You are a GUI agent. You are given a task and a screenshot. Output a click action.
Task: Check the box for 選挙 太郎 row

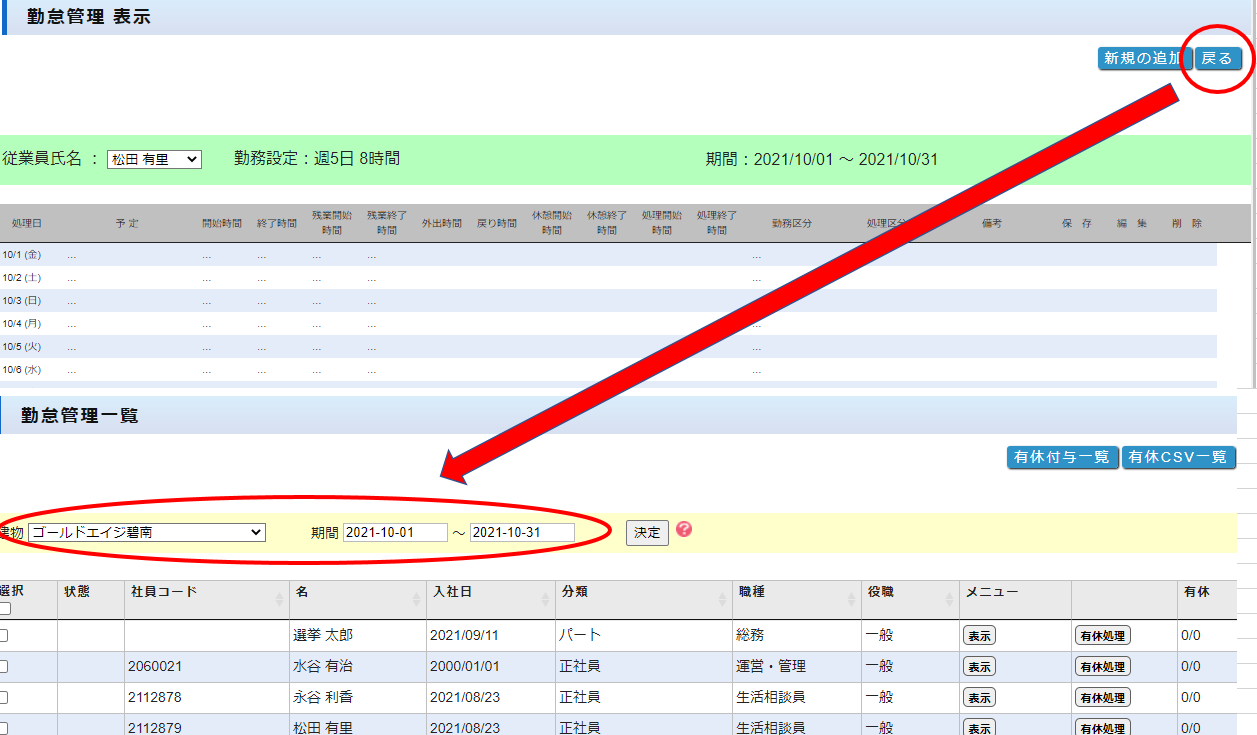pyautogui.click(x=4, y=636)
